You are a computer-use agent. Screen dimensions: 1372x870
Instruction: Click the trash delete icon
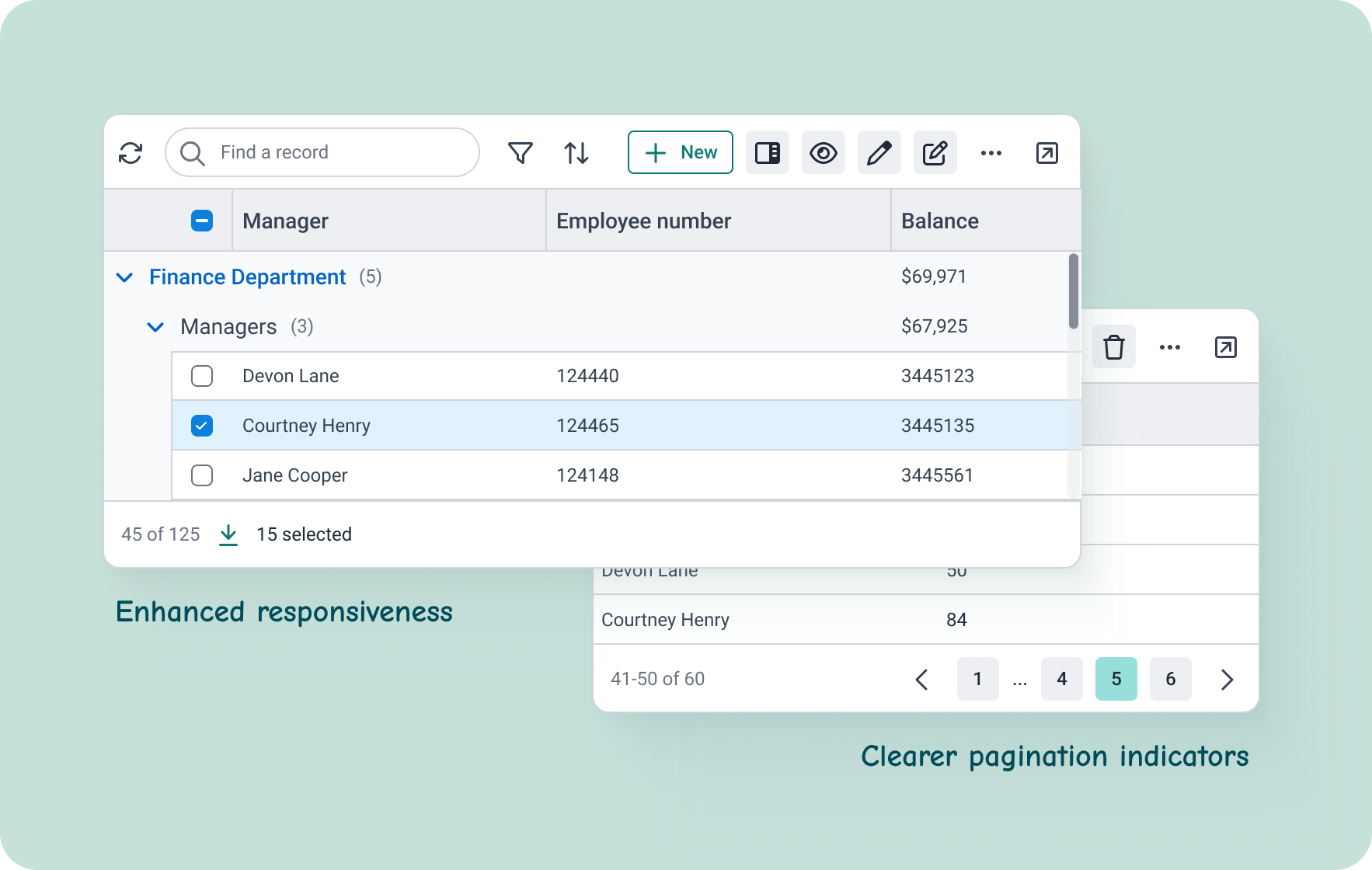click(1113, 347)
